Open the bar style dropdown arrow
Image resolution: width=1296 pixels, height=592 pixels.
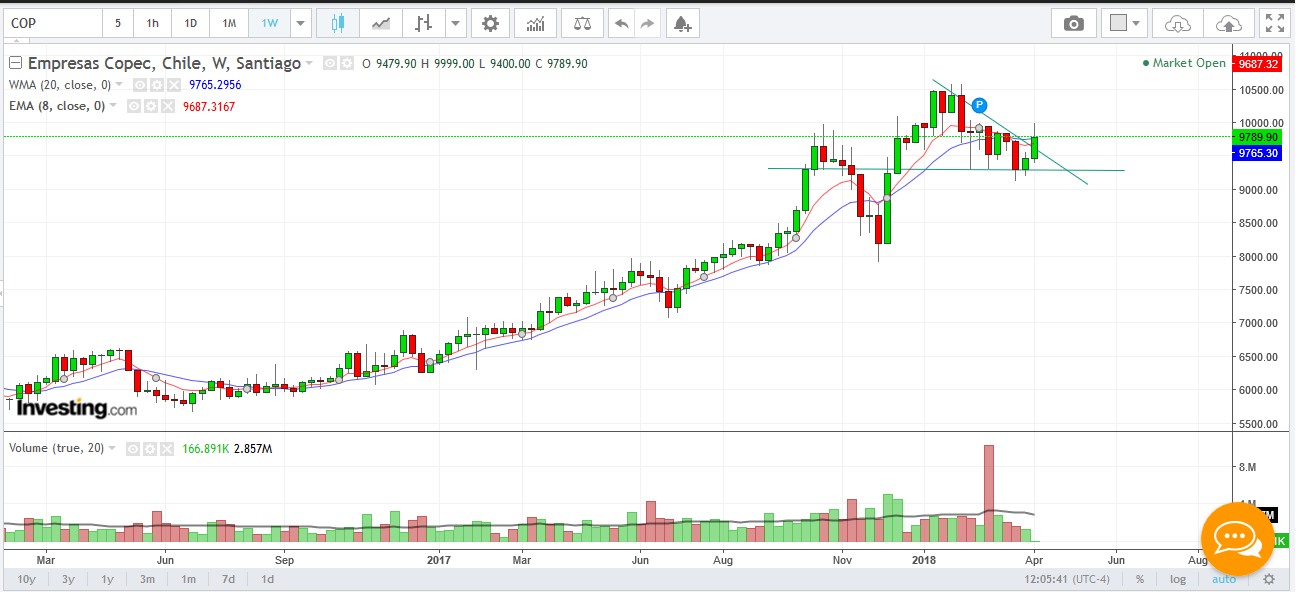[x=456, y=23]
